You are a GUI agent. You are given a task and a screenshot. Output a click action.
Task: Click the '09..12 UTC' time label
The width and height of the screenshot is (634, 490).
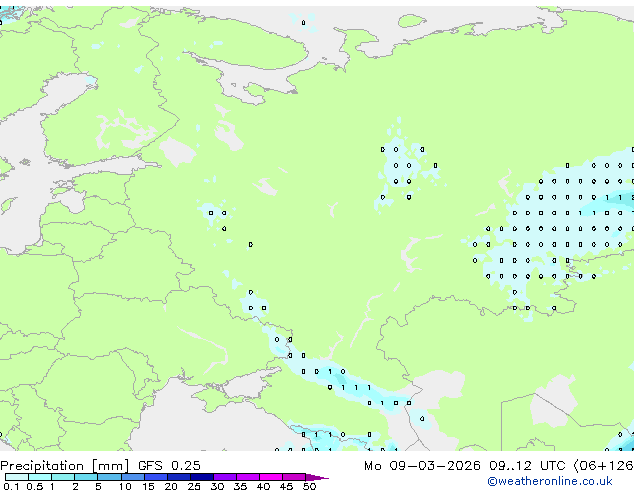[x=527, y=466]
